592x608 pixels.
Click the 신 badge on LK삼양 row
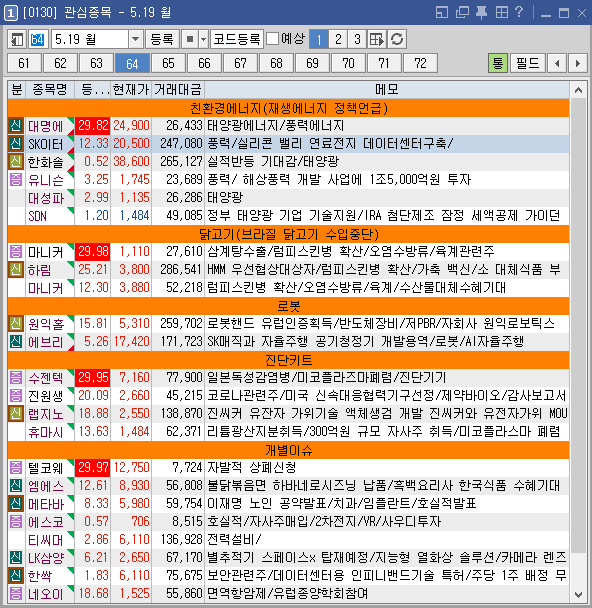click(16, 557)
